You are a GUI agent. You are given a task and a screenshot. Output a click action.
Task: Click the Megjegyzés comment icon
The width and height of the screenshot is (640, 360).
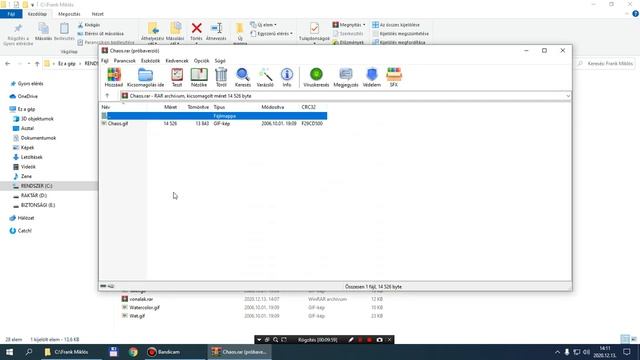(x=346, y=77)
